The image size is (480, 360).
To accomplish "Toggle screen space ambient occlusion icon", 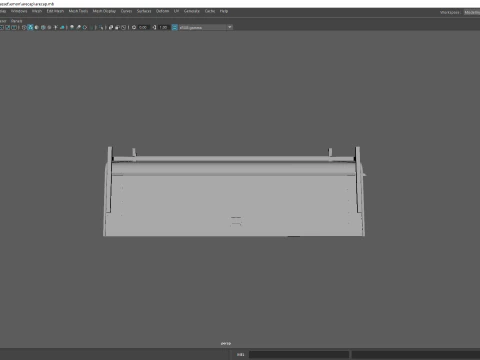I will (72, 27).
